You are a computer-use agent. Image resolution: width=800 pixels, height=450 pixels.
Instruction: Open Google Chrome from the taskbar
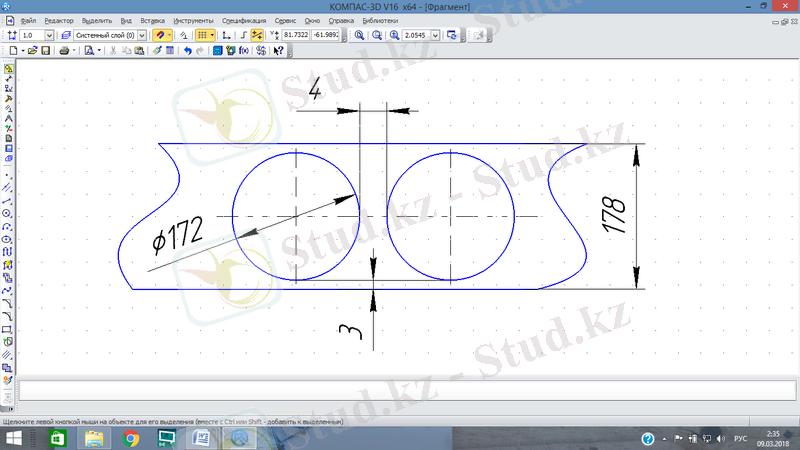click(x=131, y=438)
